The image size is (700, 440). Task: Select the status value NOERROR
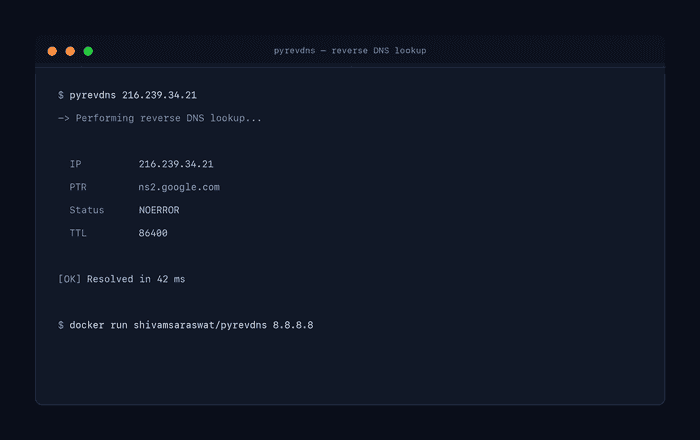tap(159, 210)
